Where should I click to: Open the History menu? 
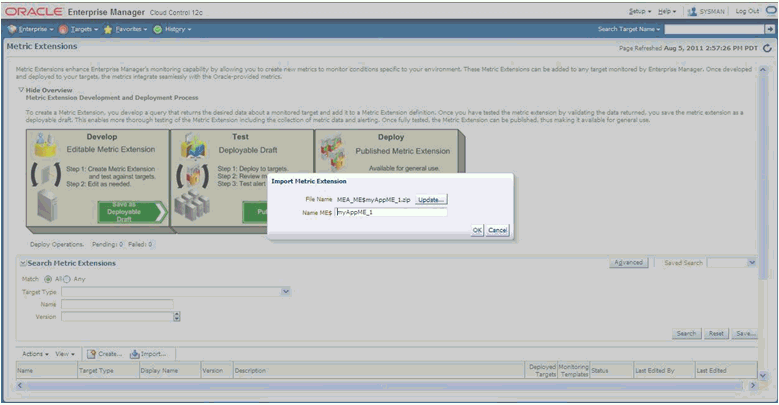click(x=178, y=29)
